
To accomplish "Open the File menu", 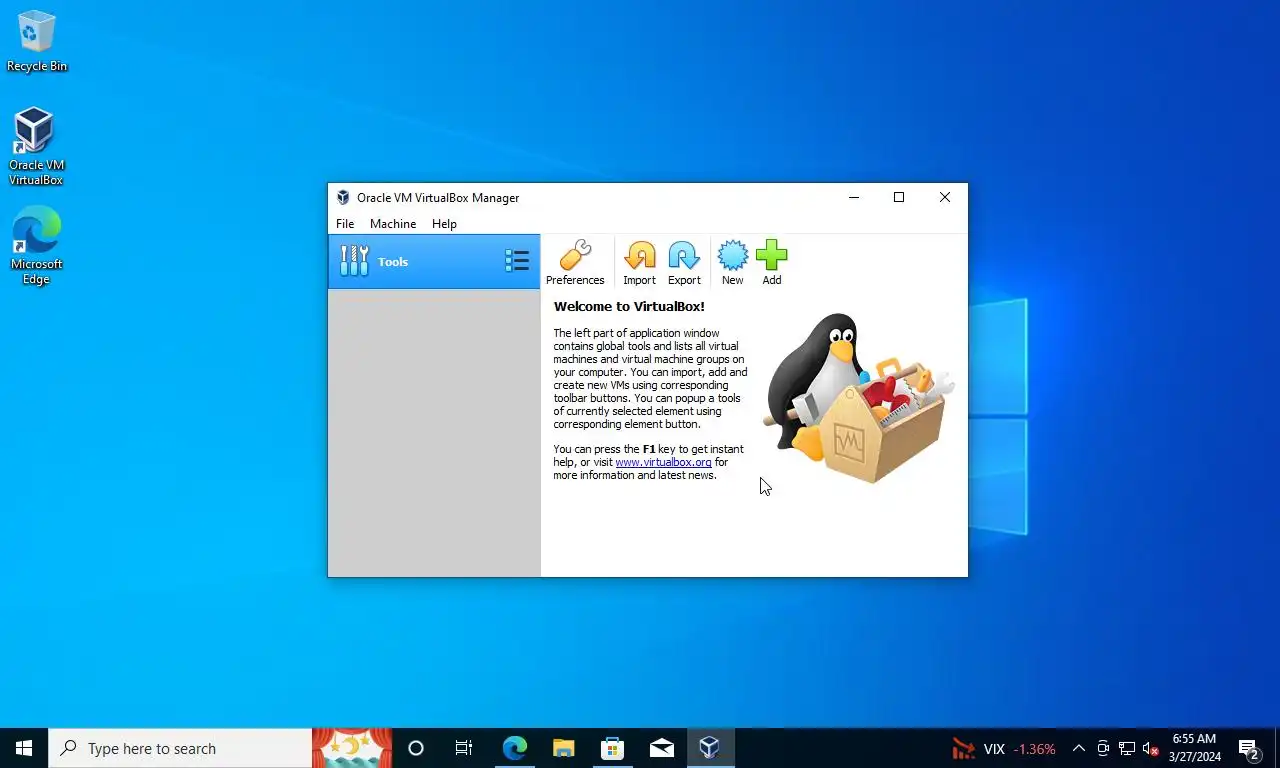I will [x=345, y=224].
